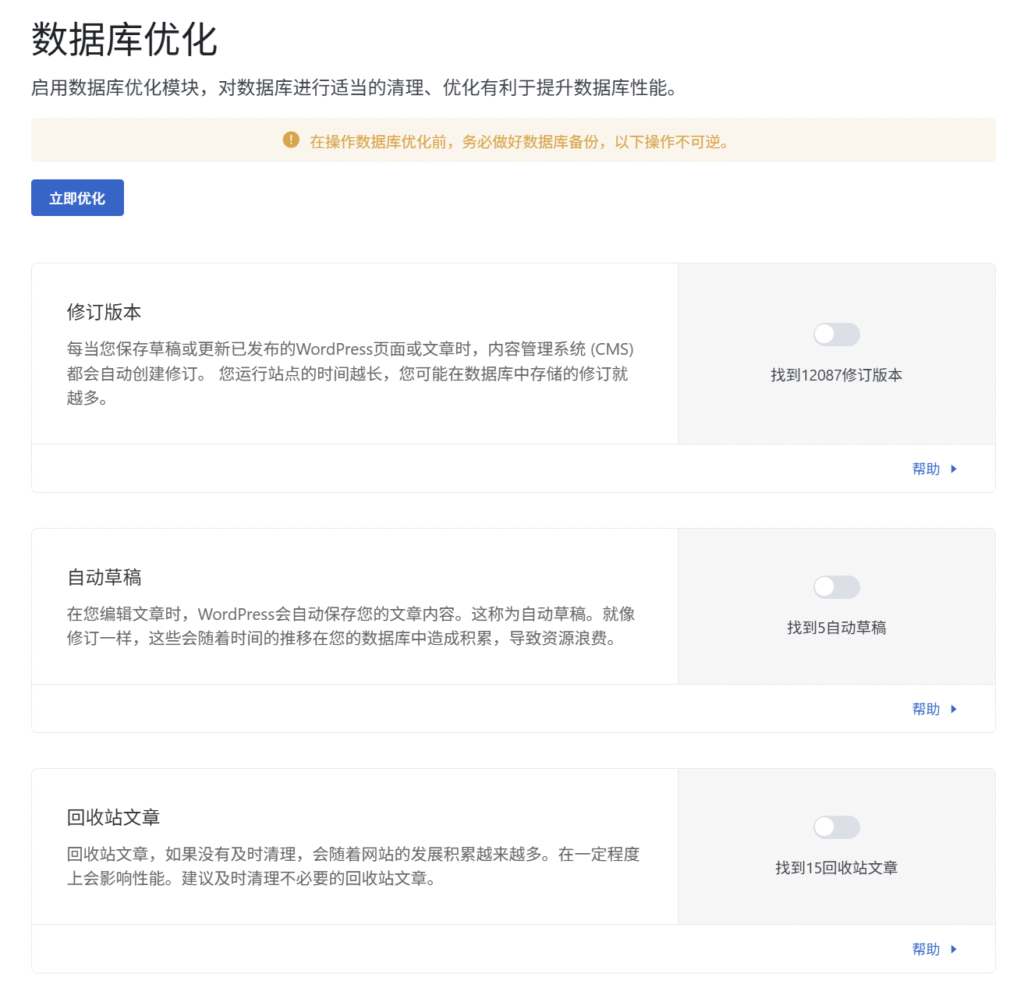The width and height of the screenshot is (1024, 988).
Task: Click the 找到15回收站文章 count label
Action: 836,868
